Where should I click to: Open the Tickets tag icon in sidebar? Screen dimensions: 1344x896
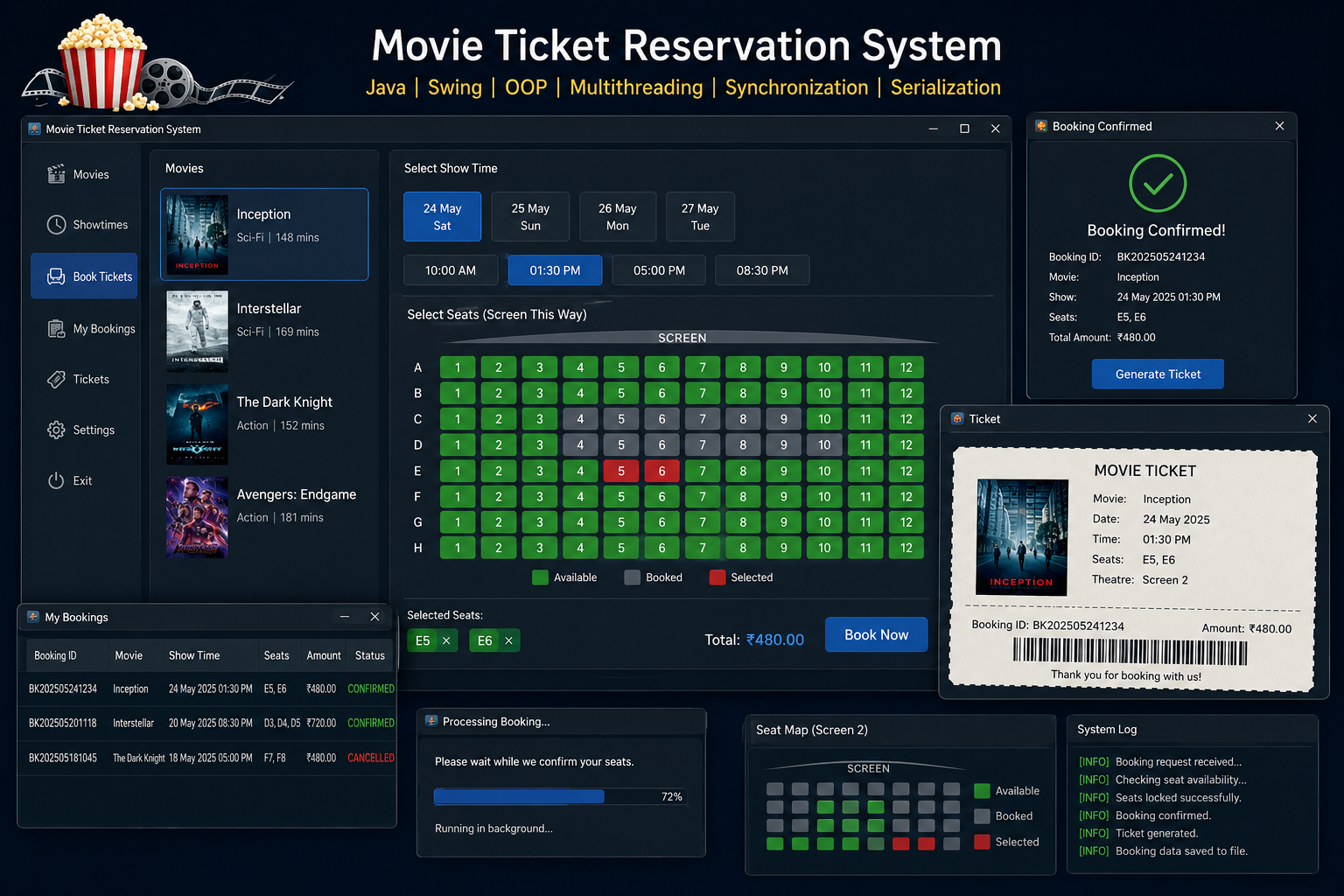pos(56,380)
